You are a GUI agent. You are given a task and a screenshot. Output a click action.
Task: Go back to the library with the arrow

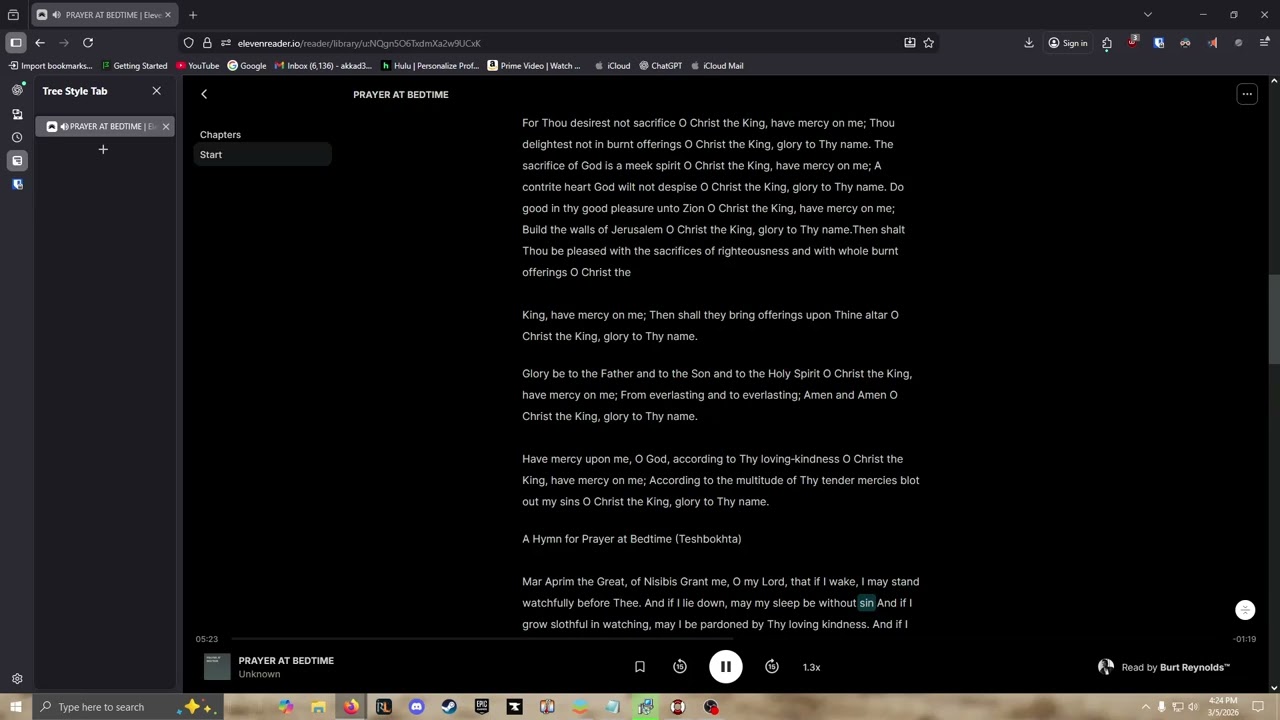click(204, 94)
